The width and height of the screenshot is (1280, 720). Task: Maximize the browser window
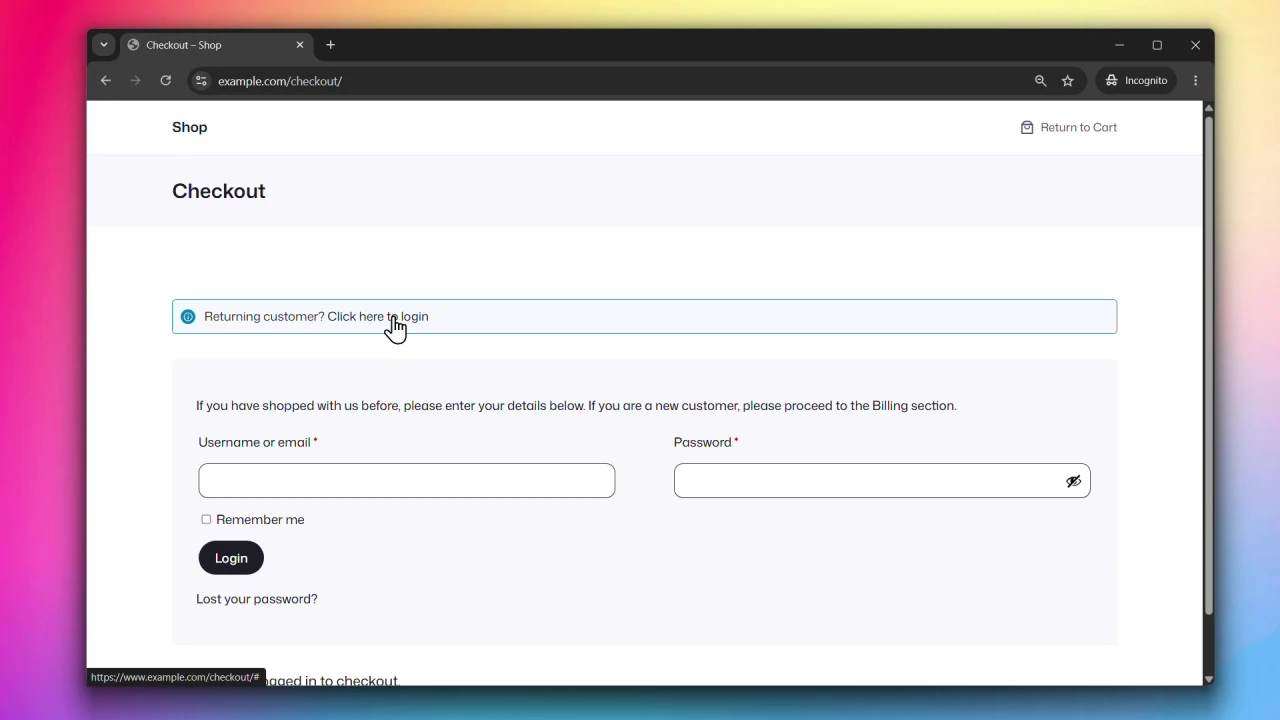pos(1158,45)
